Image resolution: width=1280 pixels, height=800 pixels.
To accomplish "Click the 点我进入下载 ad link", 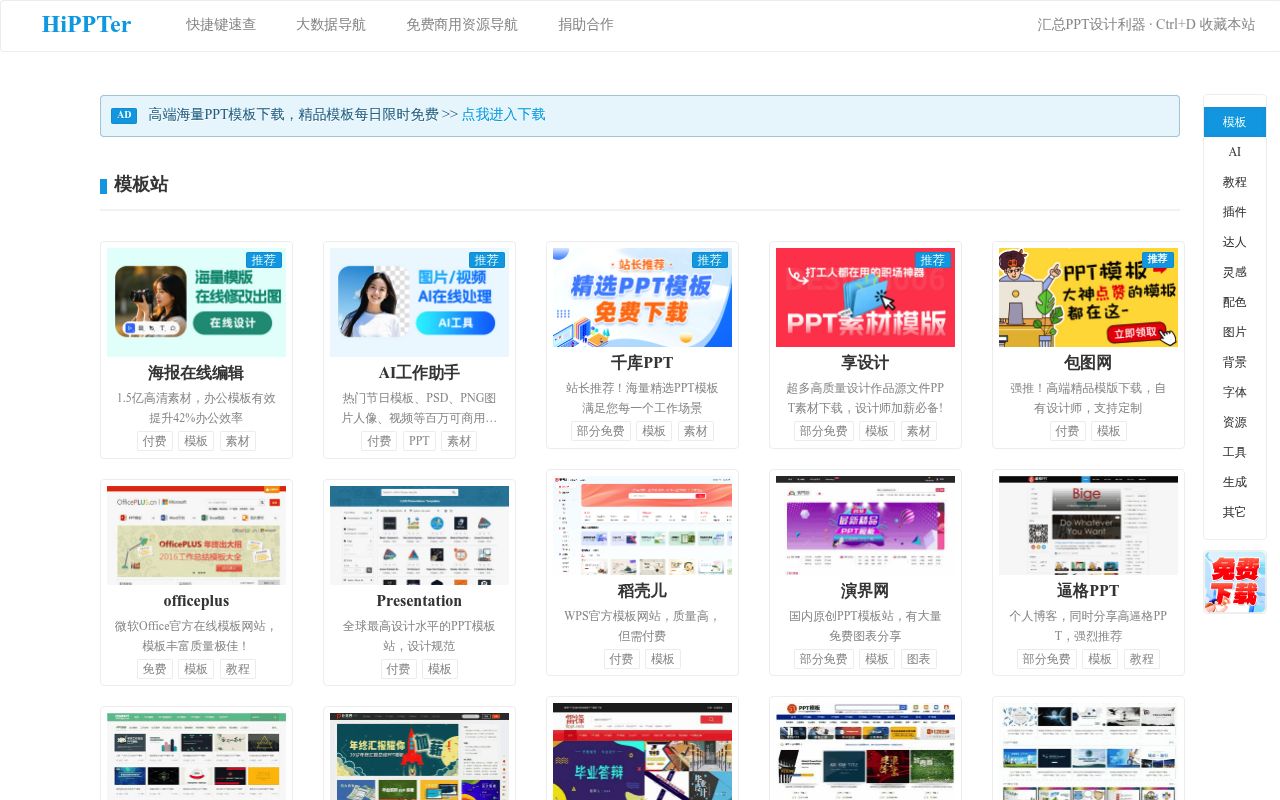I will coord(504,115).
